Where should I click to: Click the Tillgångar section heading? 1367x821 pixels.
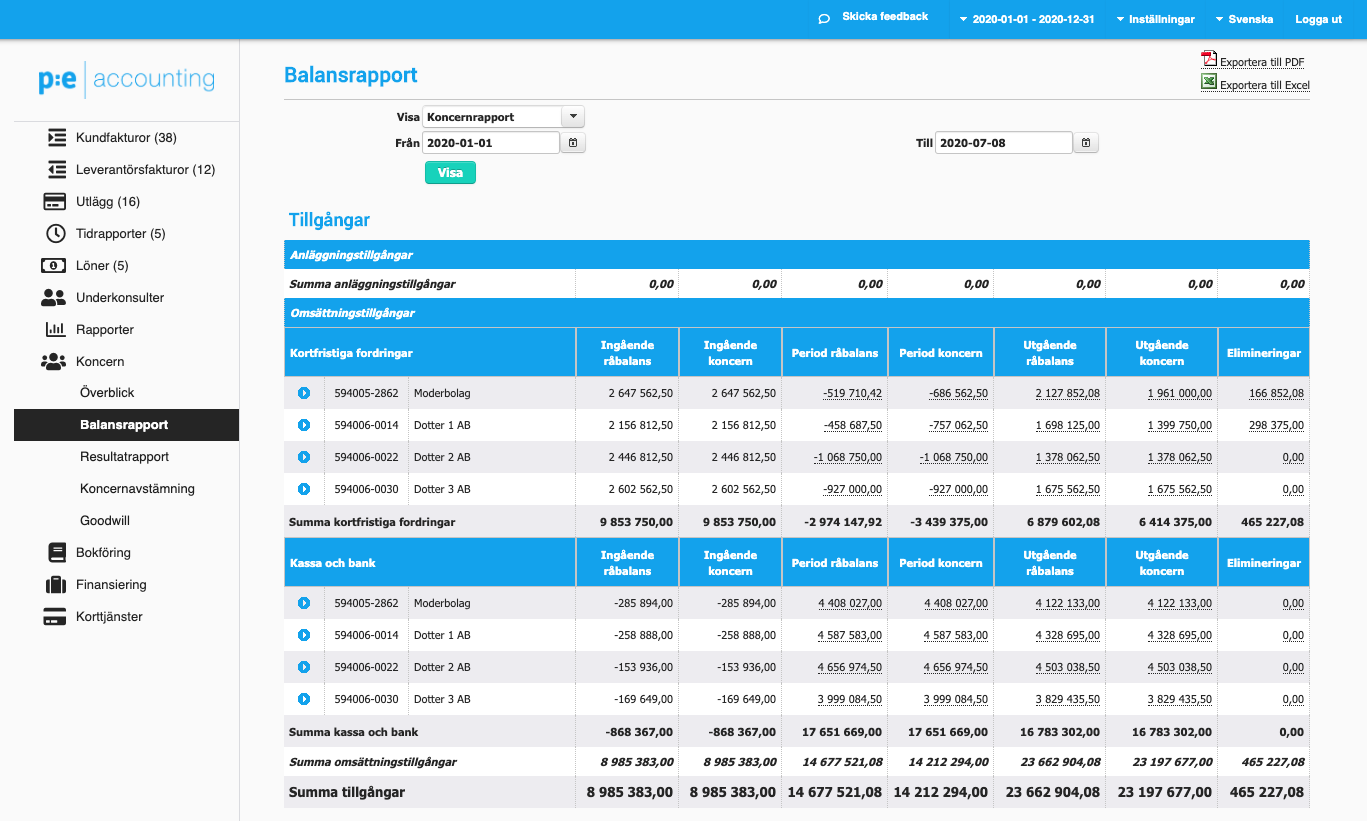tap(330, 220)
